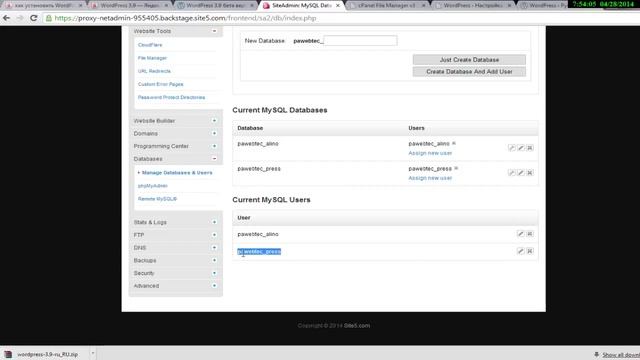Close the SiteAdmin MySQL tab
Image resolution: width=640 pixels, height=360 pixels.
pyautogui.click(x=338, y=6)
